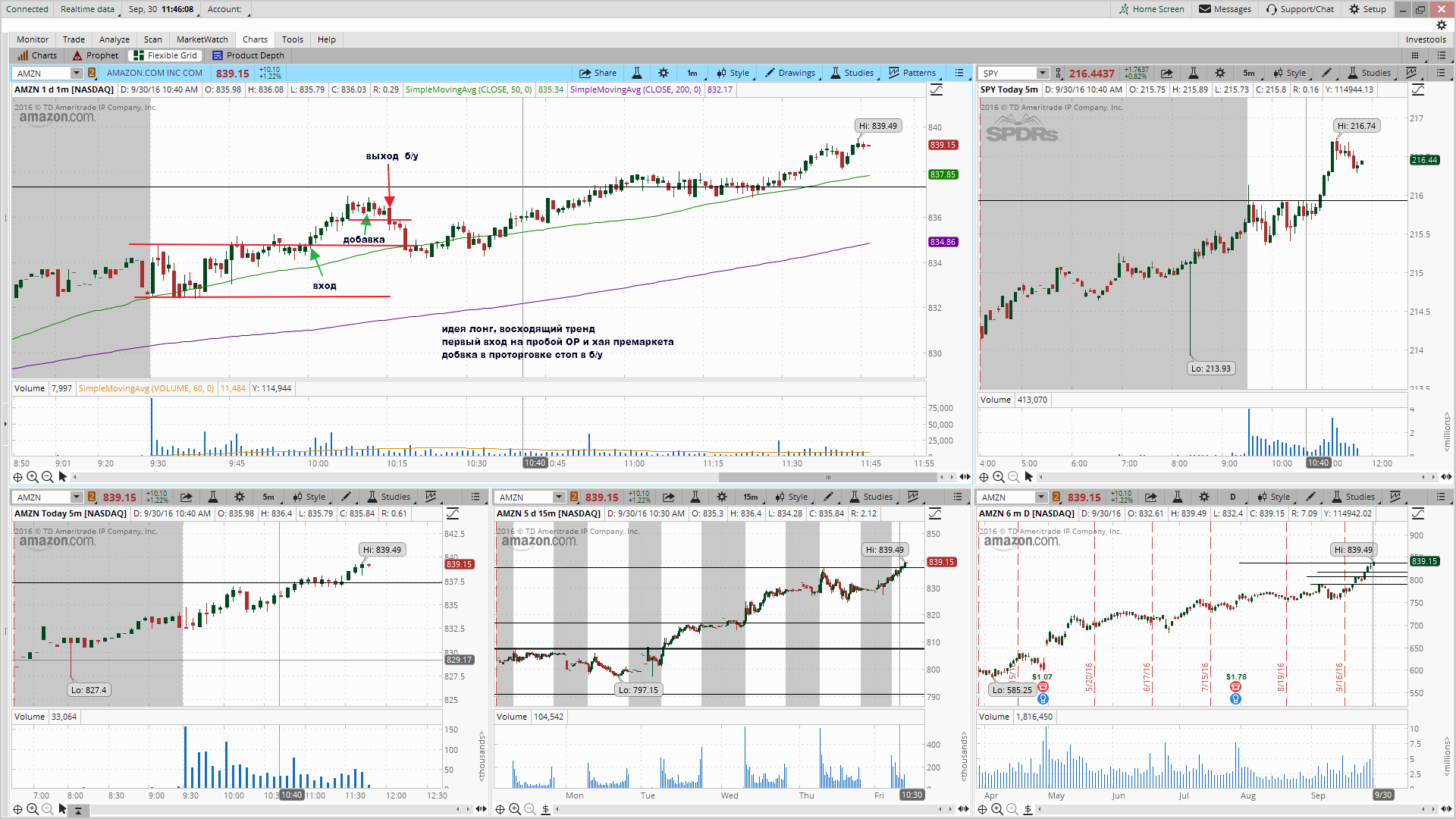The height and width of the screenshot is (819, 1456).
Task: Open chart settings gear on AMZN 1m chart
Action: (664, 73)
